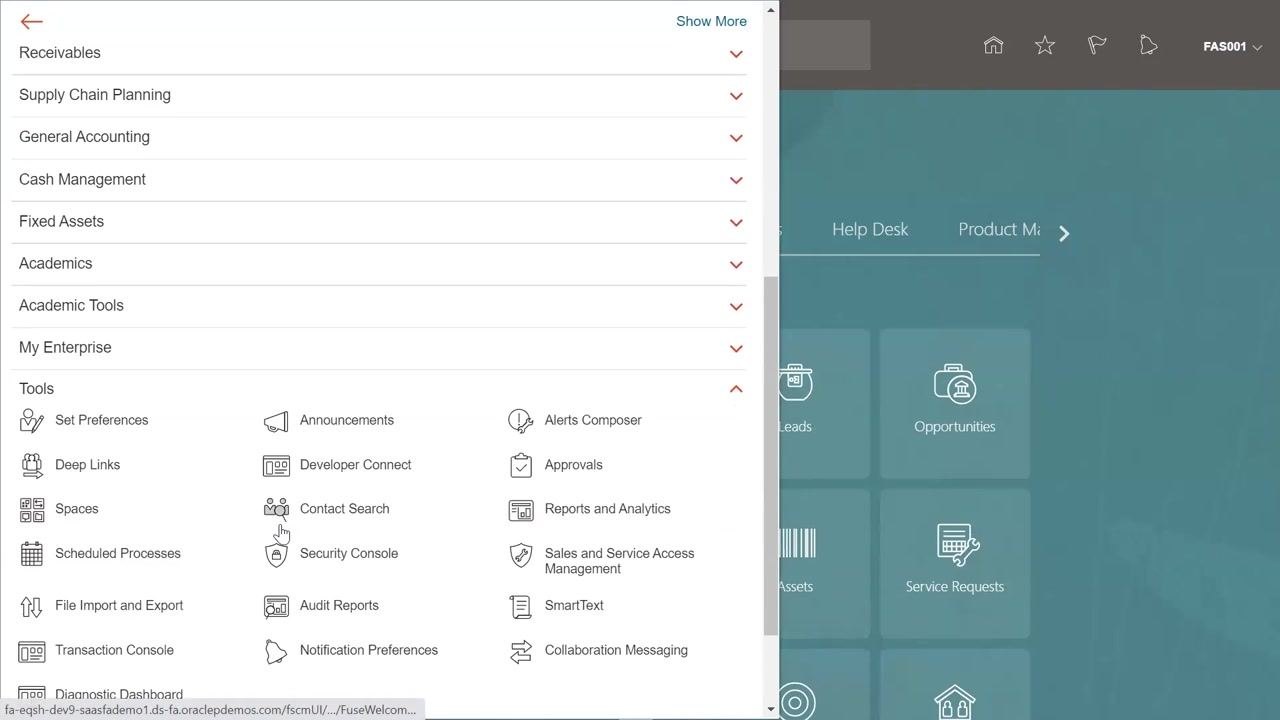The height and width of the screenshot is (720, 1280).
Task: Open the Service Requests tile
Action: tap(955, 563)
